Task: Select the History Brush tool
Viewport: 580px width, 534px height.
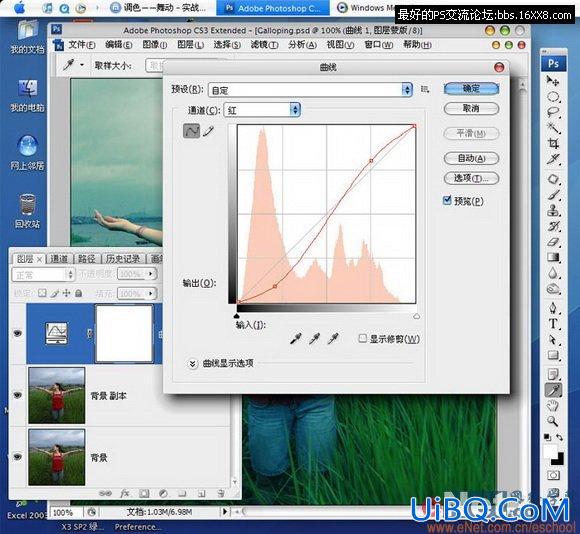Action: (x=553, y=226)
